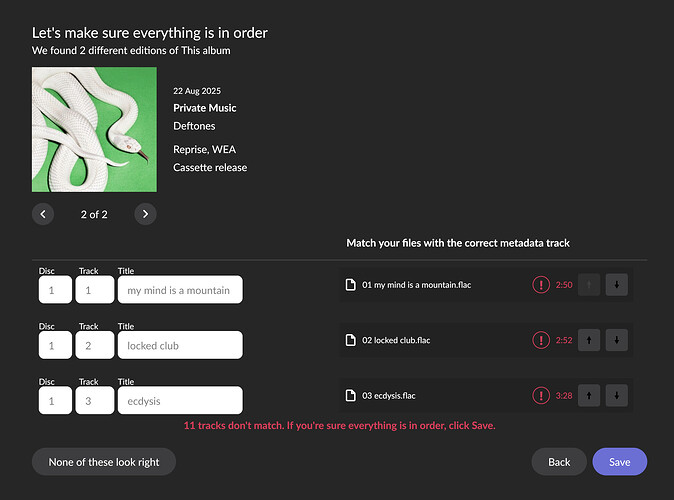Click the file icon for 01 my mind is a mountain.flac
Image resolution: width=674 pixels, height=500 pixels.
[x=351, y=285]
